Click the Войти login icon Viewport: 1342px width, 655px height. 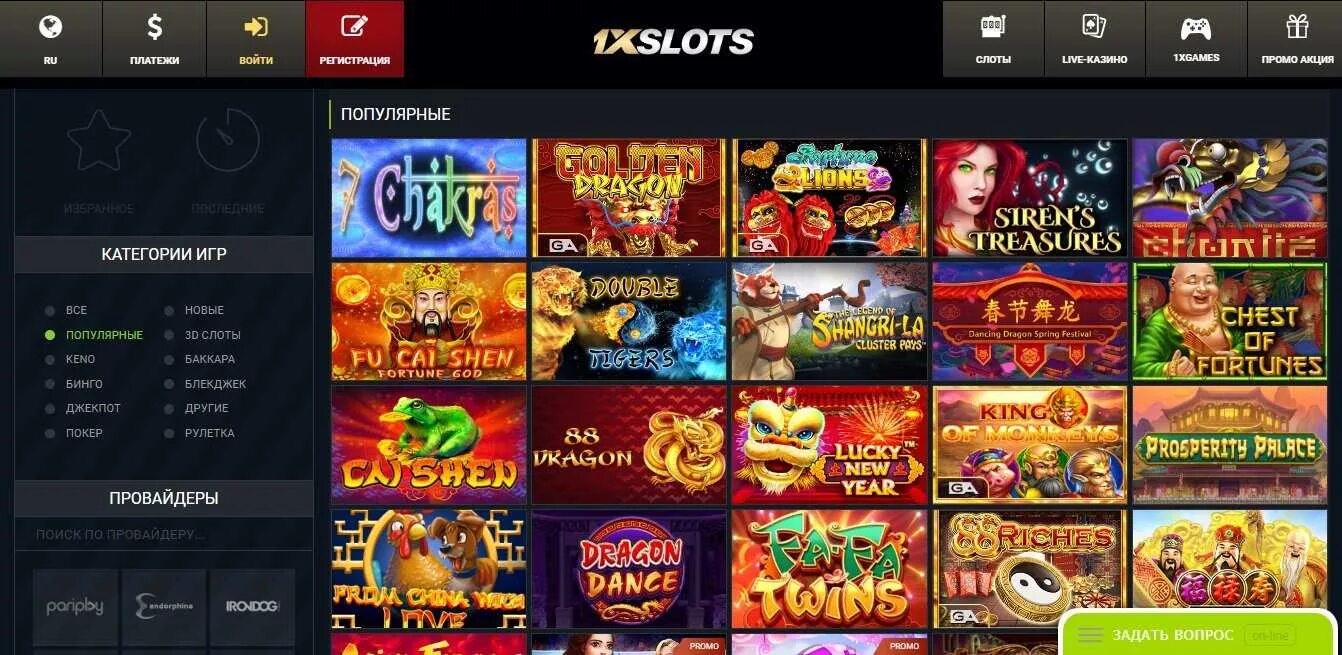coord(256,27)
